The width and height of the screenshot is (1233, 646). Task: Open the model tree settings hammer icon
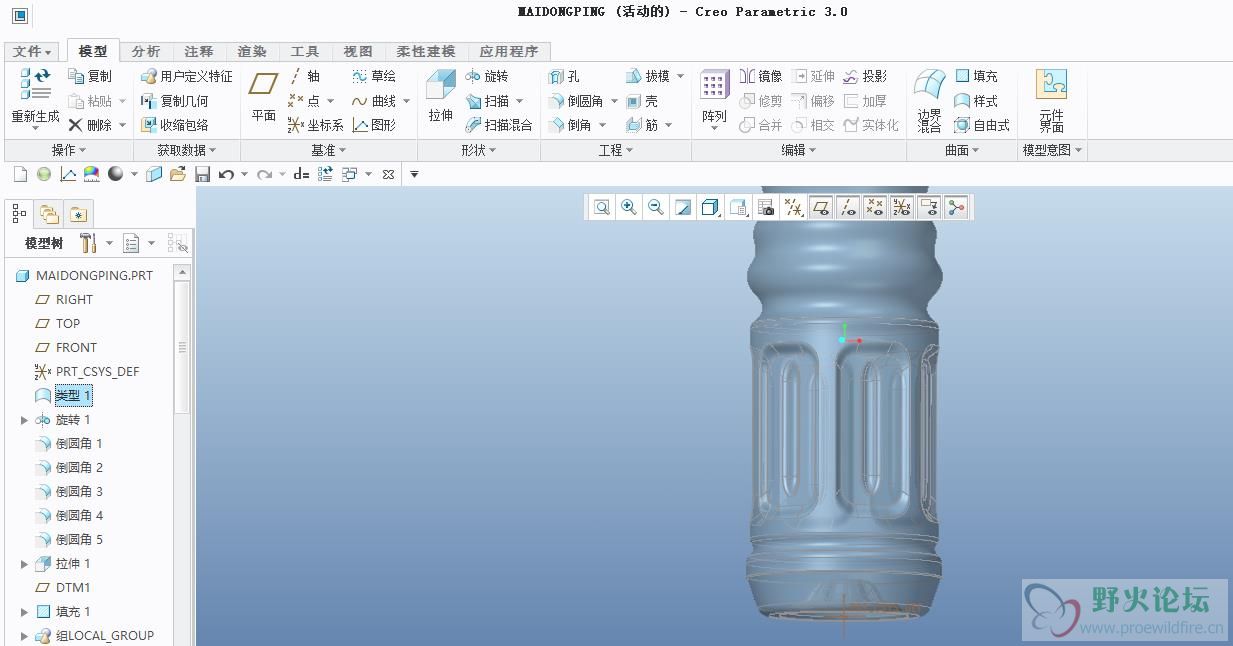click(x=88, y=243)
